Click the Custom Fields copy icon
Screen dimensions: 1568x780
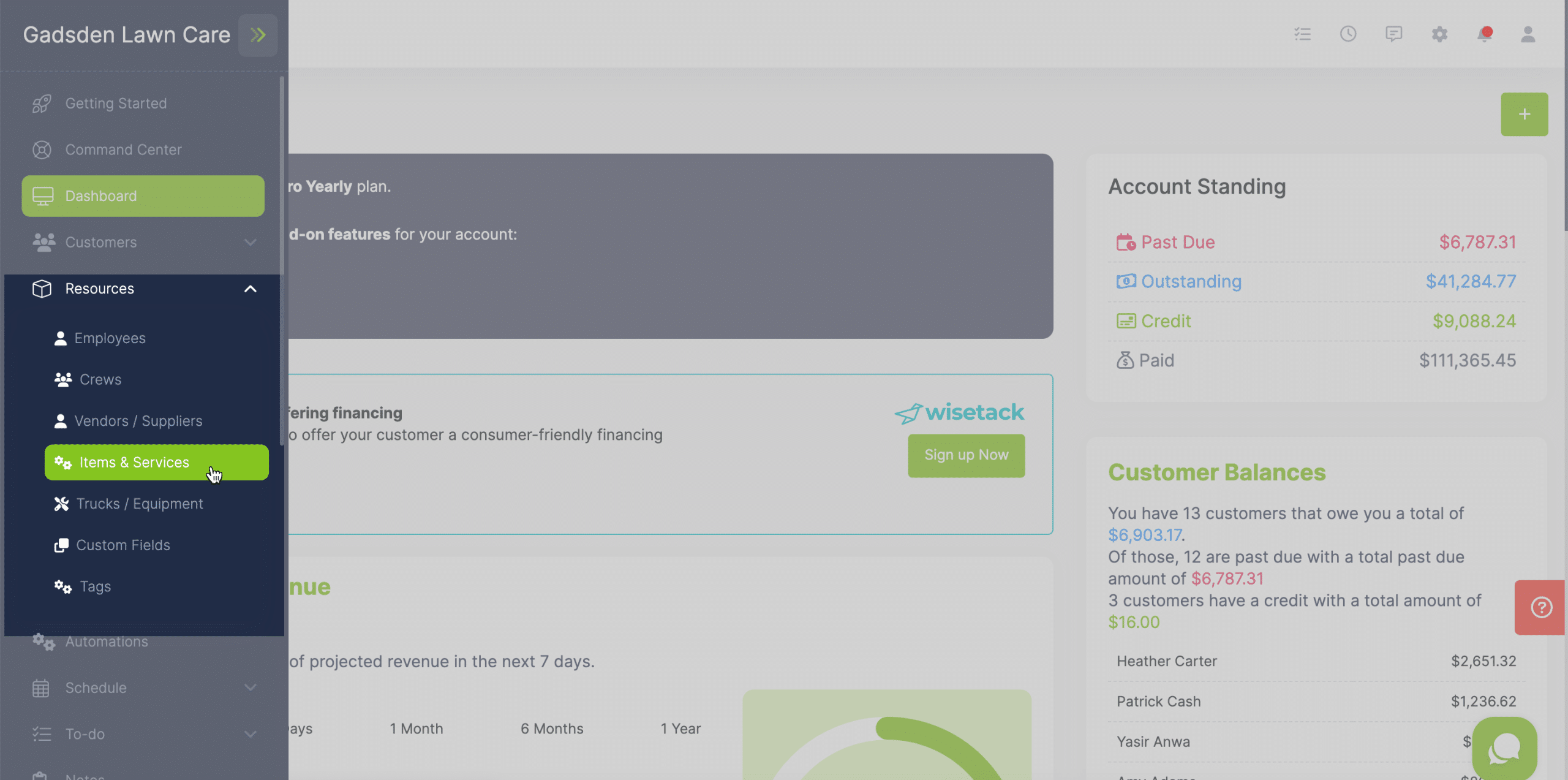(x=61, y=545)
